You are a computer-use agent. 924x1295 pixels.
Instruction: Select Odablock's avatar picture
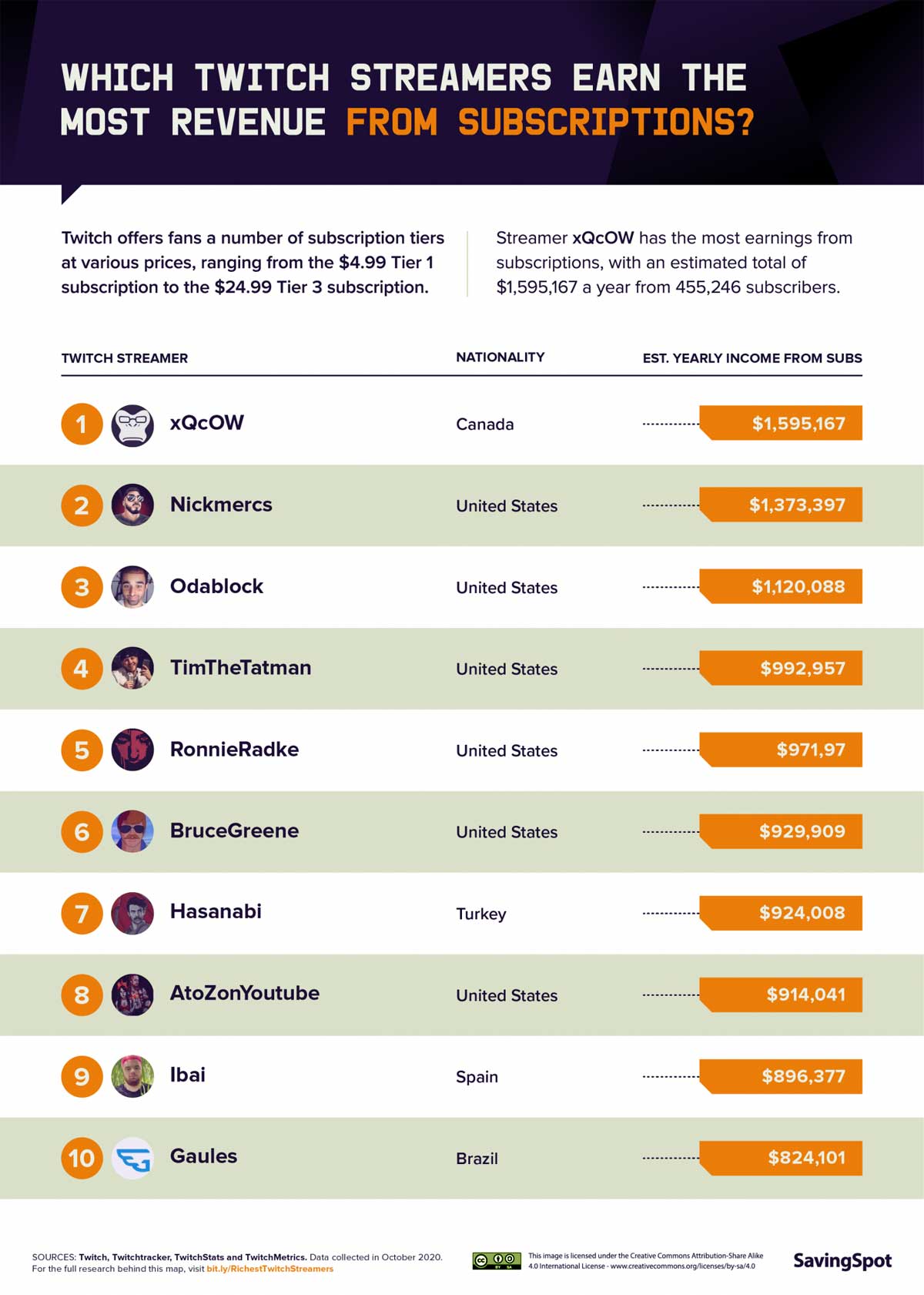(132, 587)
